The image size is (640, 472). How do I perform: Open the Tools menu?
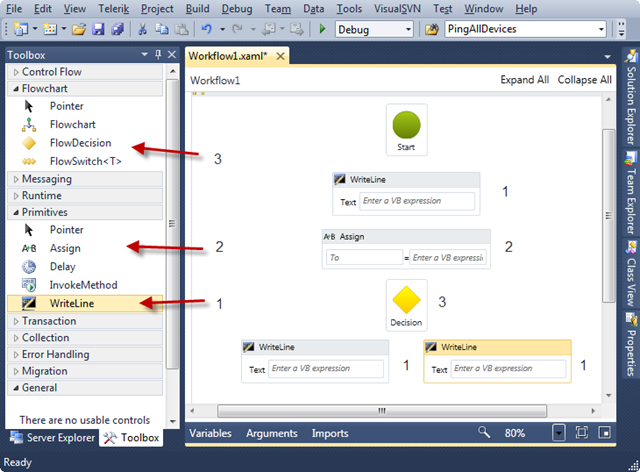(x=349, y=9)
